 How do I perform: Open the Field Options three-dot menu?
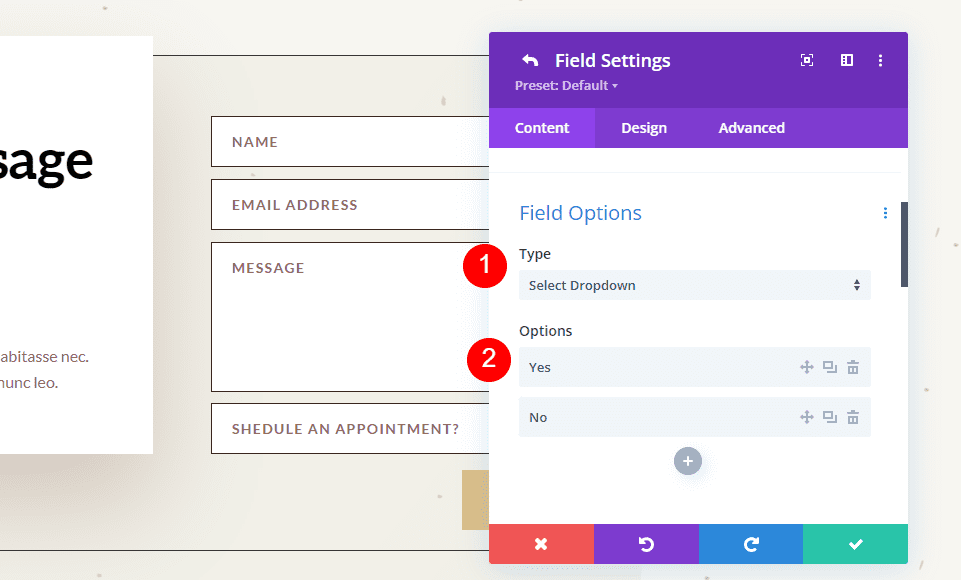coord(884,213)
